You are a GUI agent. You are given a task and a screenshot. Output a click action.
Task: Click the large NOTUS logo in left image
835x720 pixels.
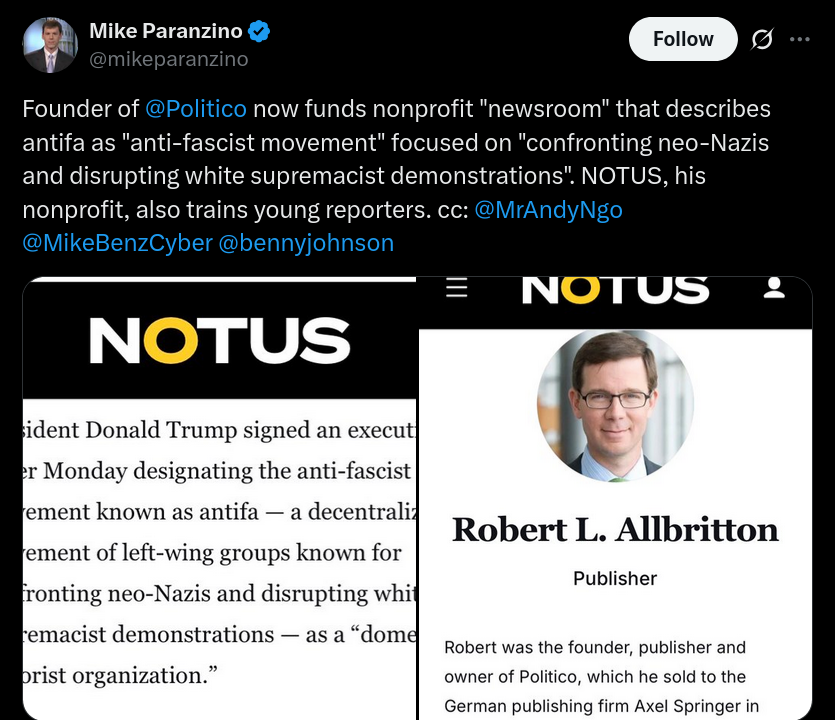(219, 340)
